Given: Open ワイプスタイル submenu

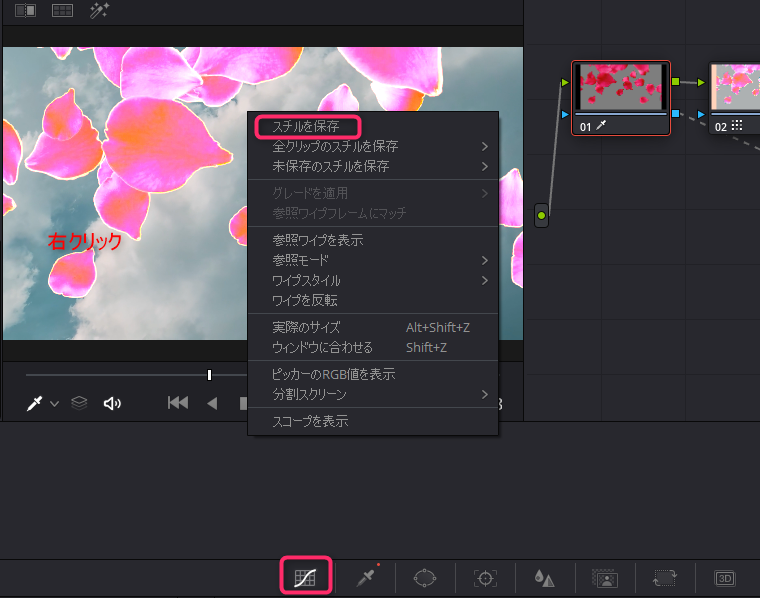Looking at the screenshot, I should pos(373,280).
